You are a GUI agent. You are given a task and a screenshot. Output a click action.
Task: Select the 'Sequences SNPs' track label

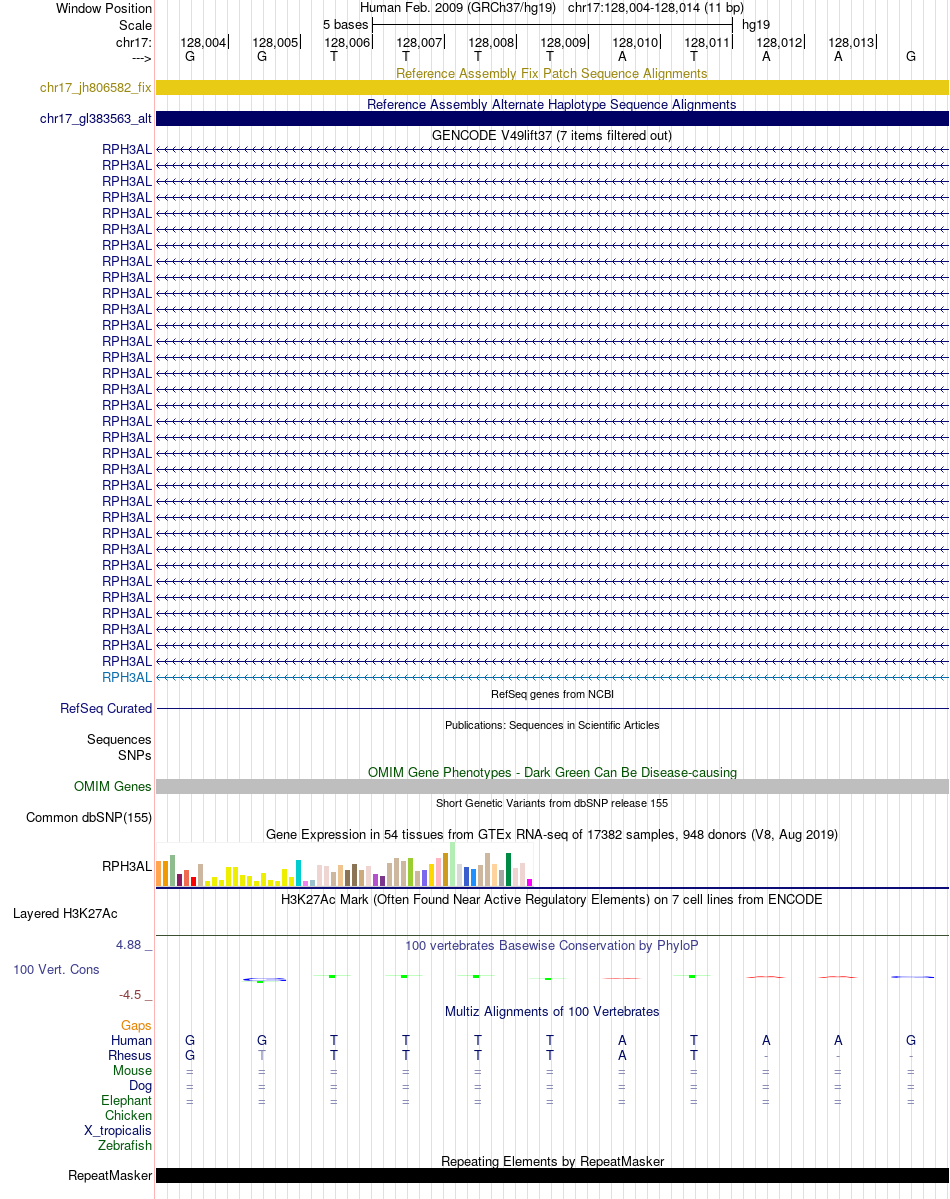point(119,747)
